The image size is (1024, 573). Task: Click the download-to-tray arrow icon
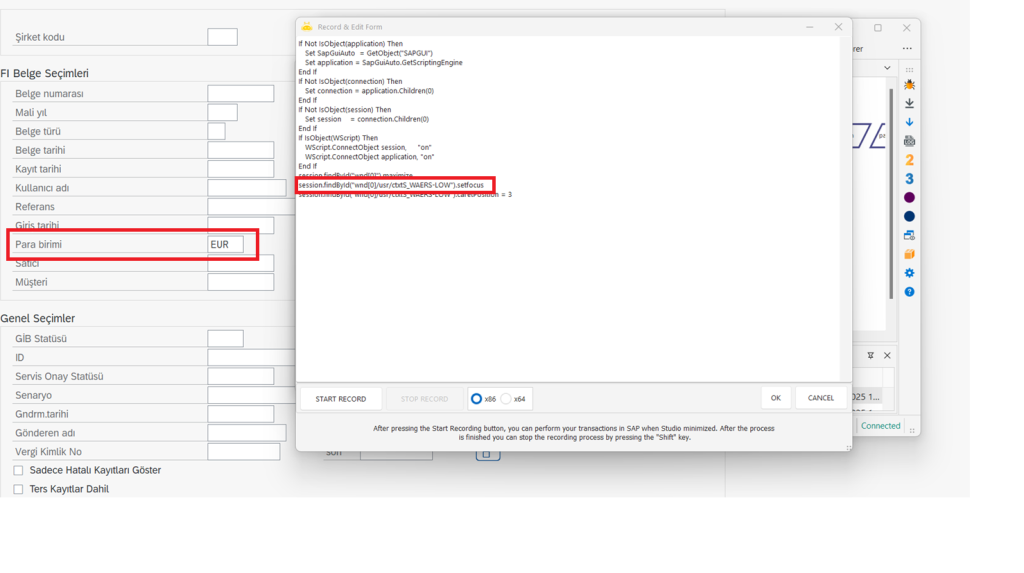[x=909, y=103]
